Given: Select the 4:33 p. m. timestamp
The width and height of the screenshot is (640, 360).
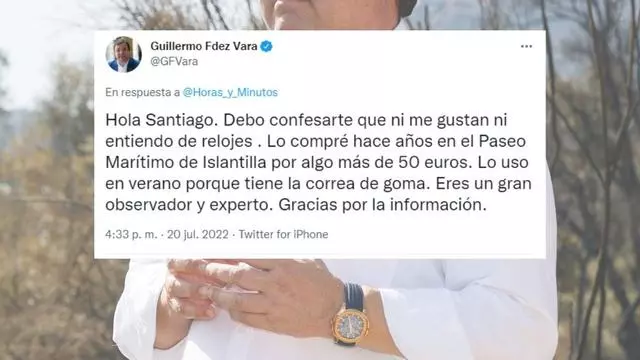Looking at the screenshot, I should pyautogui.click(x=131, y=234).
